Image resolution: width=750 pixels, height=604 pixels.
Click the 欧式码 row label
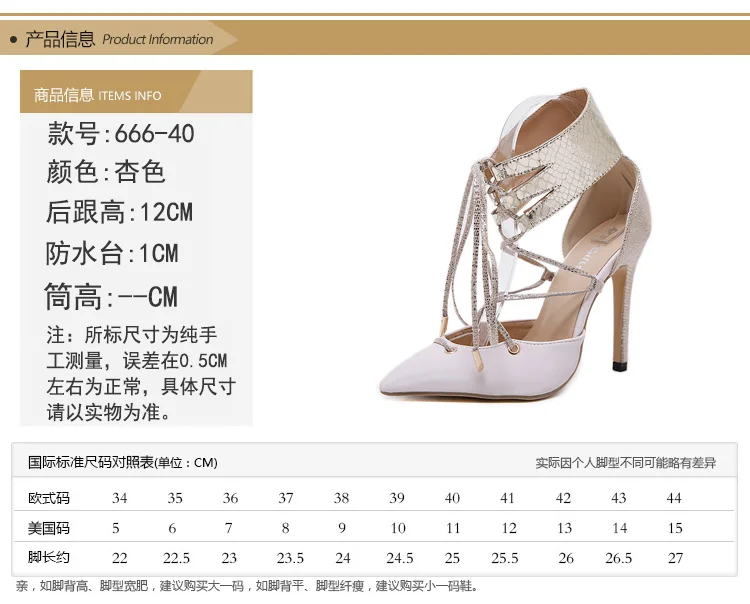tap(49, 498)
